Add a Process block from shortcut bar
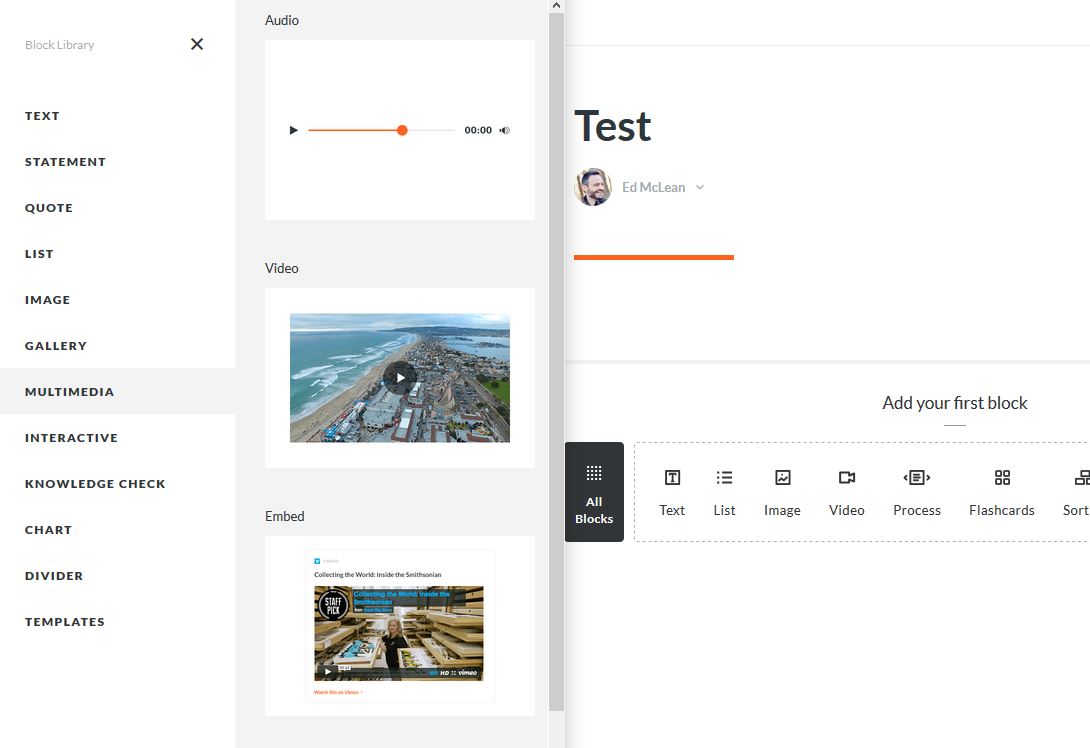The height and width of the screenshot is (748, 1090). pyautogui.click(x=916, y=493)
